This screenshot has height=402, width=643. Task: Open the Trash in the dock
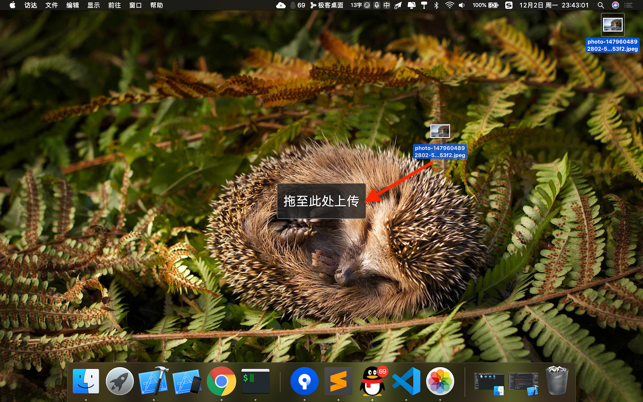pos(557,381)
